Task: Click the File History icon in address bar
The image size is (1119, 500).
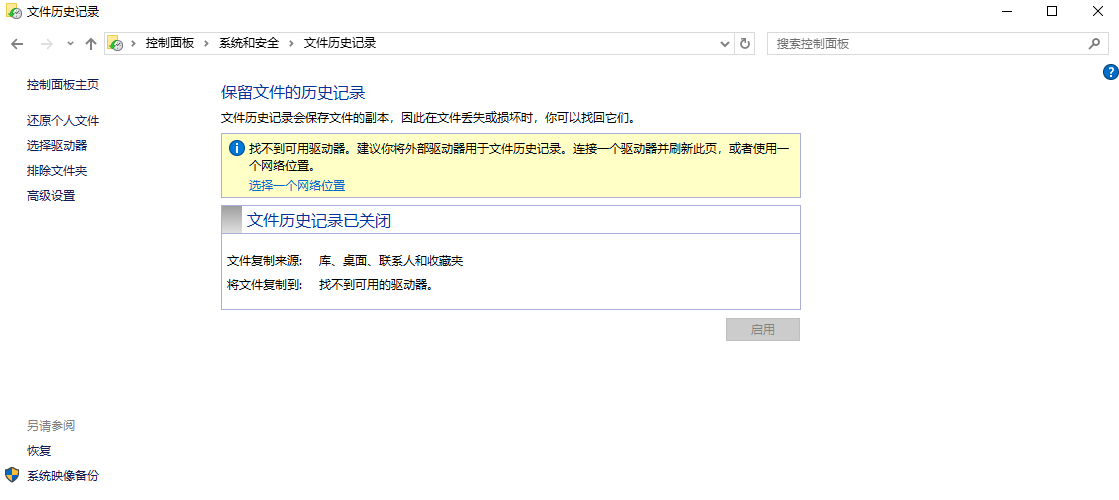Action: point(116,44)
